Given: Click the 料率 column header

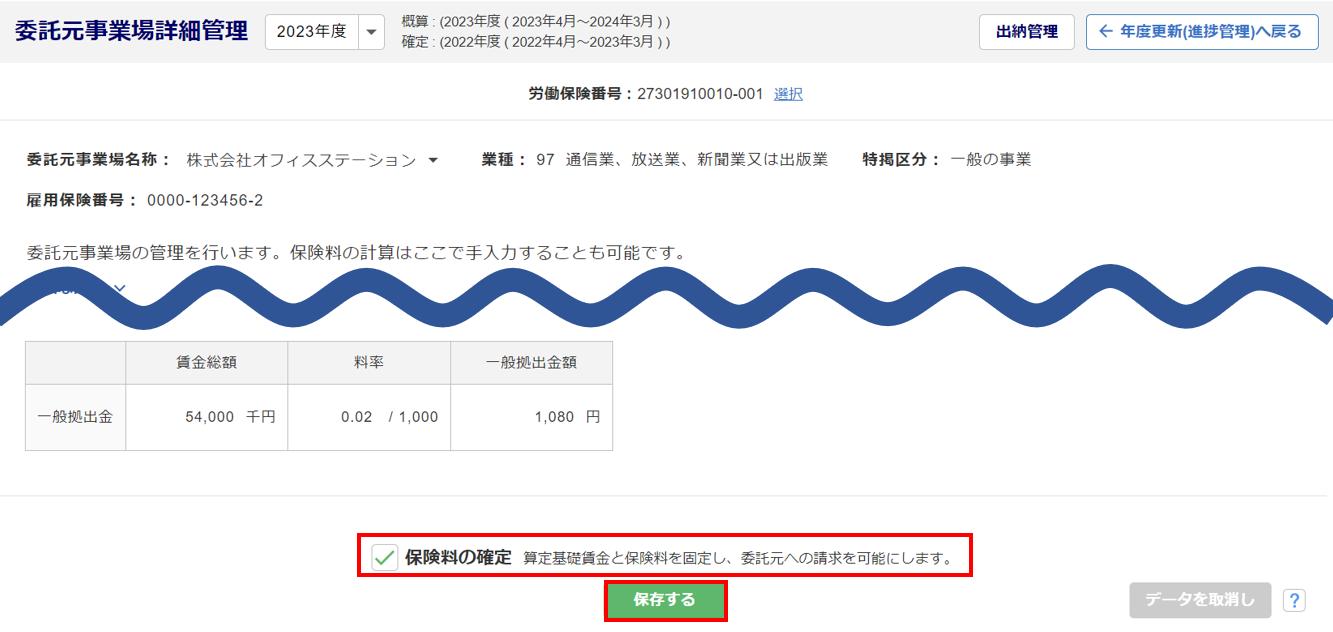Looking at the screenshot, I should click(x=370, y=363).
